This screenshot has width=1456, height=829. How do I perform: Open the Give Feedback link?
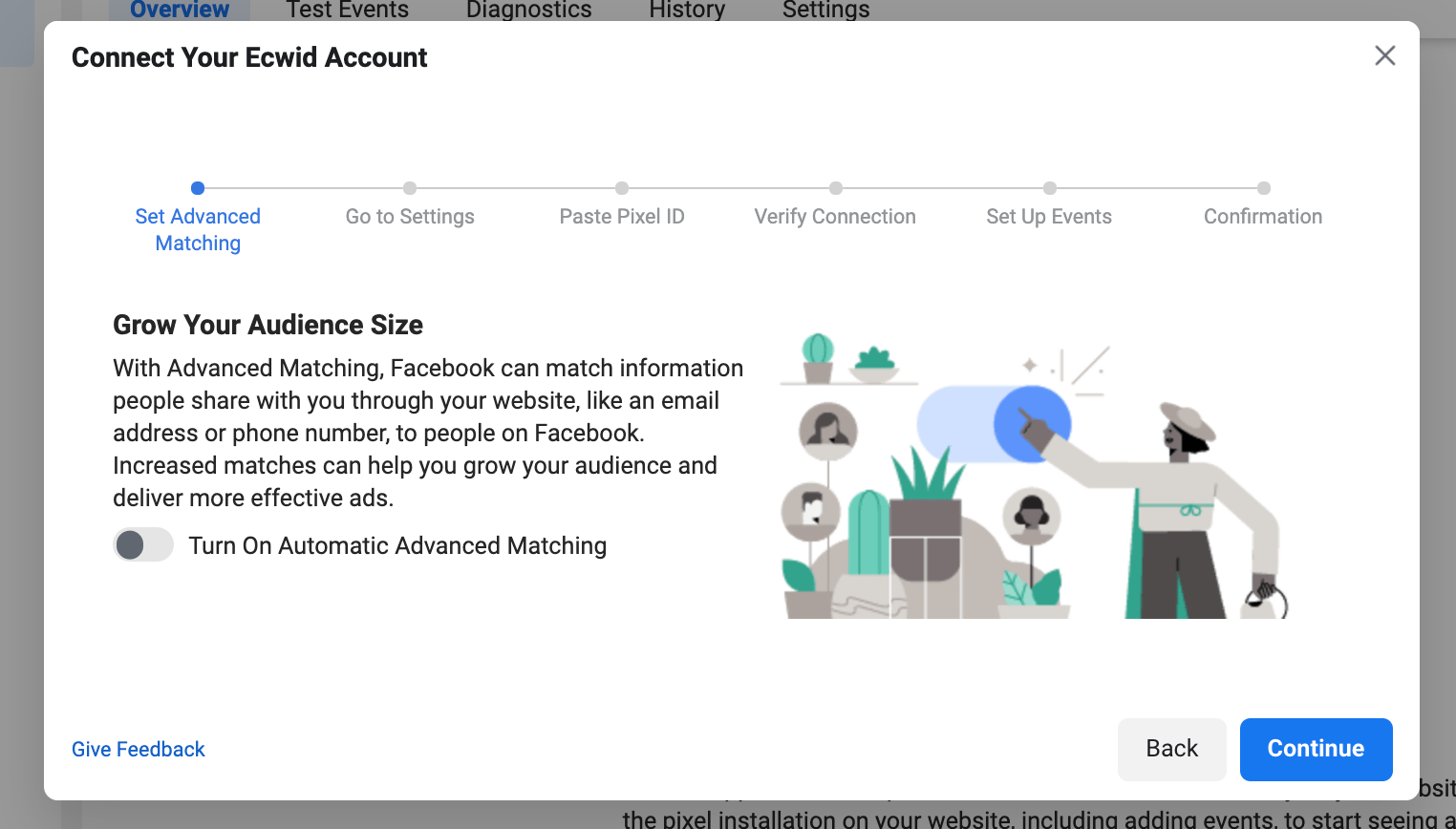(138, 749)
